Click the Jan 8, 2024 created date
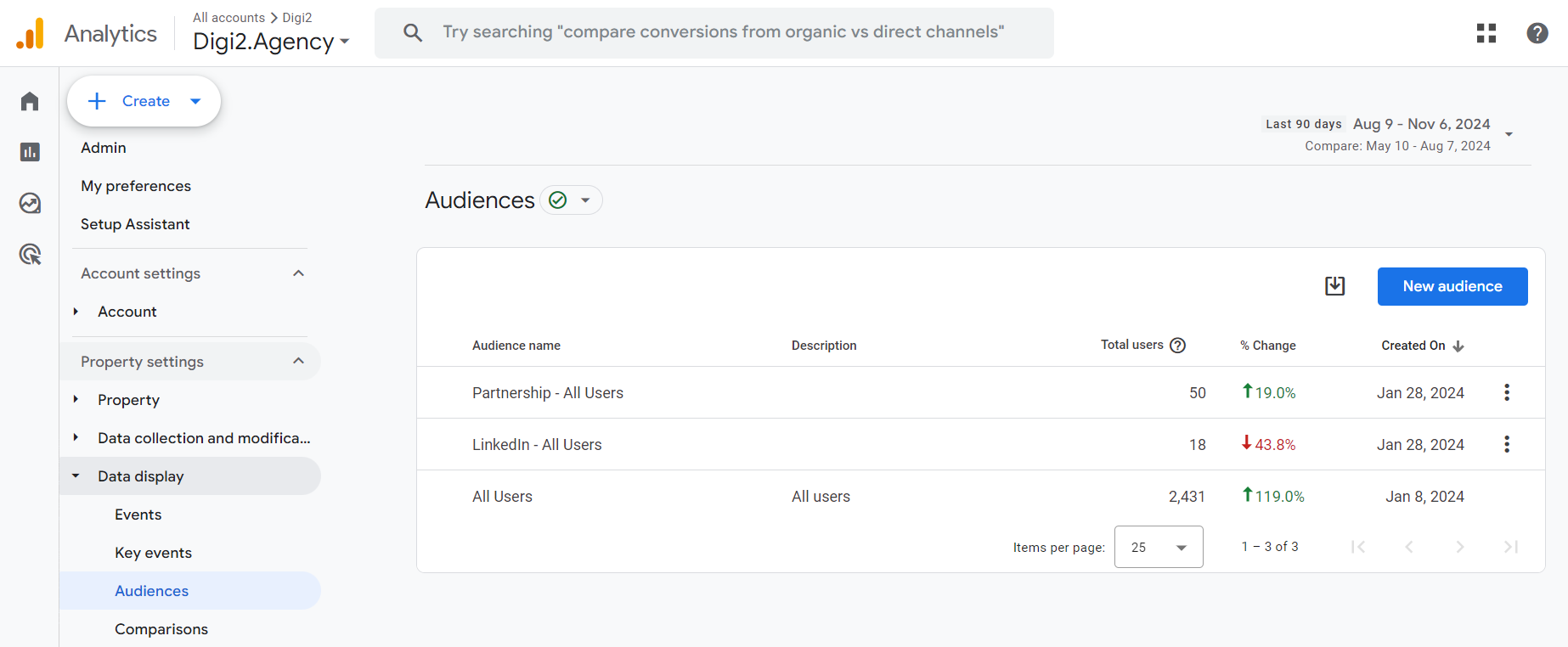This screenshot has width=1568, height=647. [x=1425, y=497]
